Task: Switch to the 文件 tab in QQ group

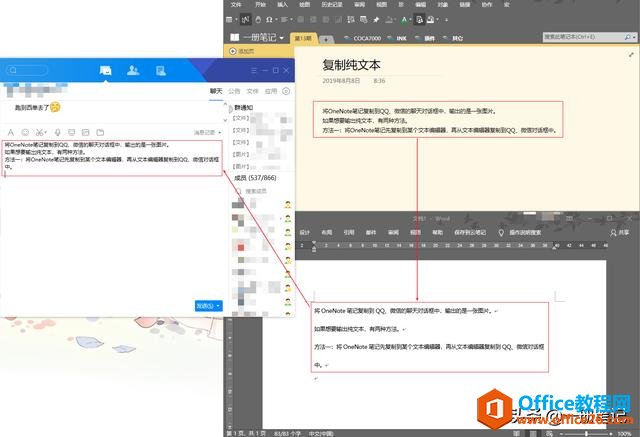Action: coord(253,91)
